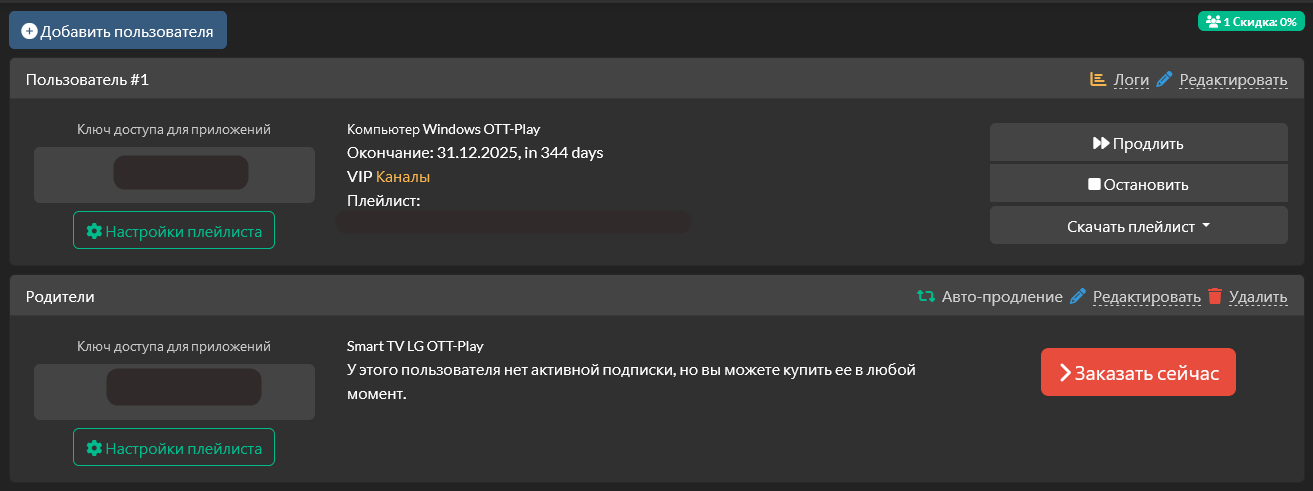
Task: Click the red Заказать сейчас button
Action: tap(1138, 373)
